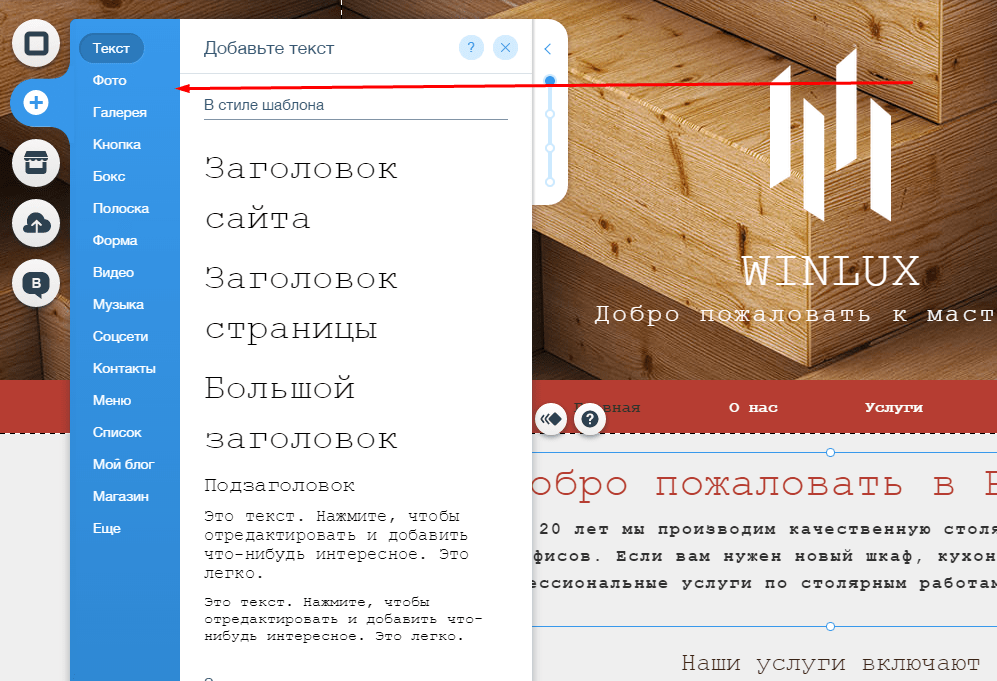
Task: Select the Контакты category
Action: (x=124, y=368)
